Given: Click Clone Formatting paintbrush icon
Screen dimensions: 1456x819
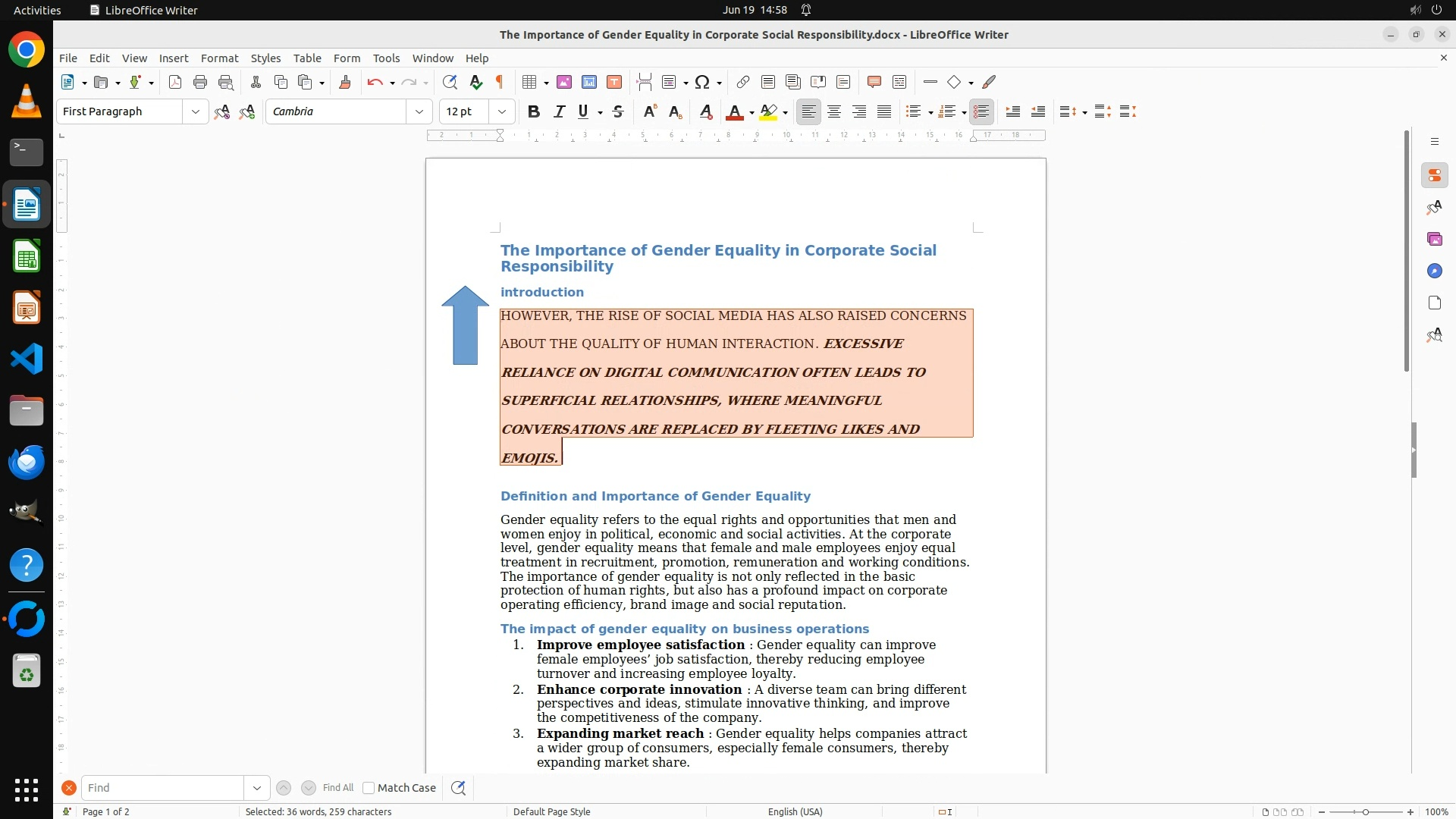Looking at the screenshot, I should click(x=345, y=83).
